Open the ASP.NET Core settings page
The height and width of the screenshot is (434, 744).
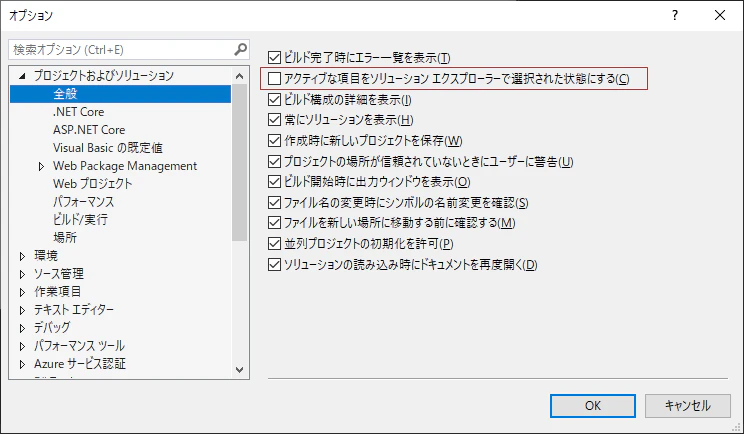[89, 130]
